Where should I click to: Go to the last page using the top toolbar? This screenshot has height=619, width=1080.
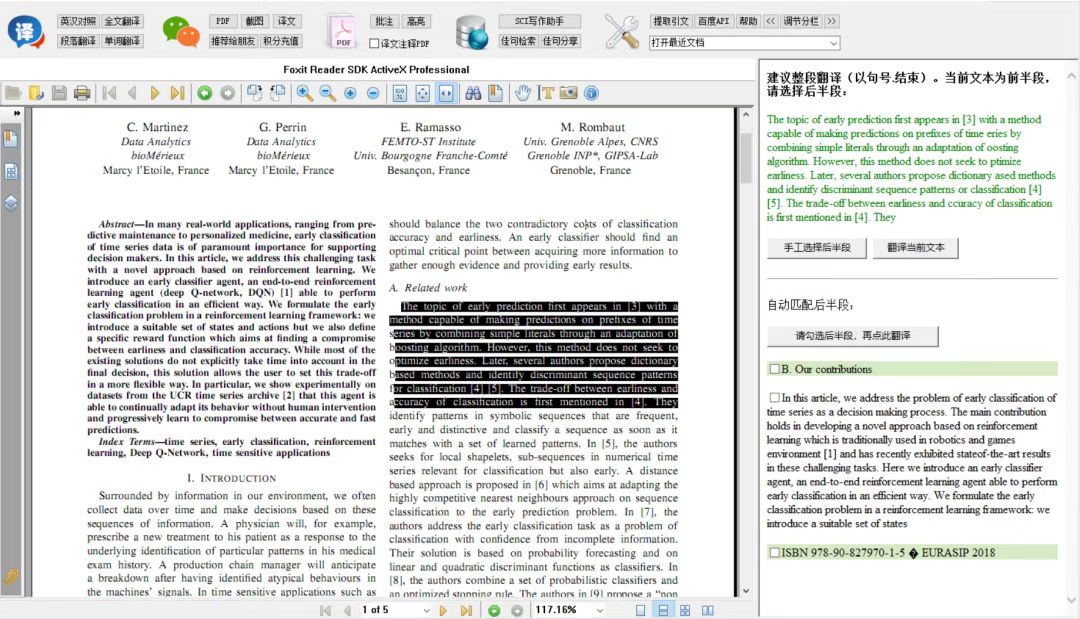(177, 93)
